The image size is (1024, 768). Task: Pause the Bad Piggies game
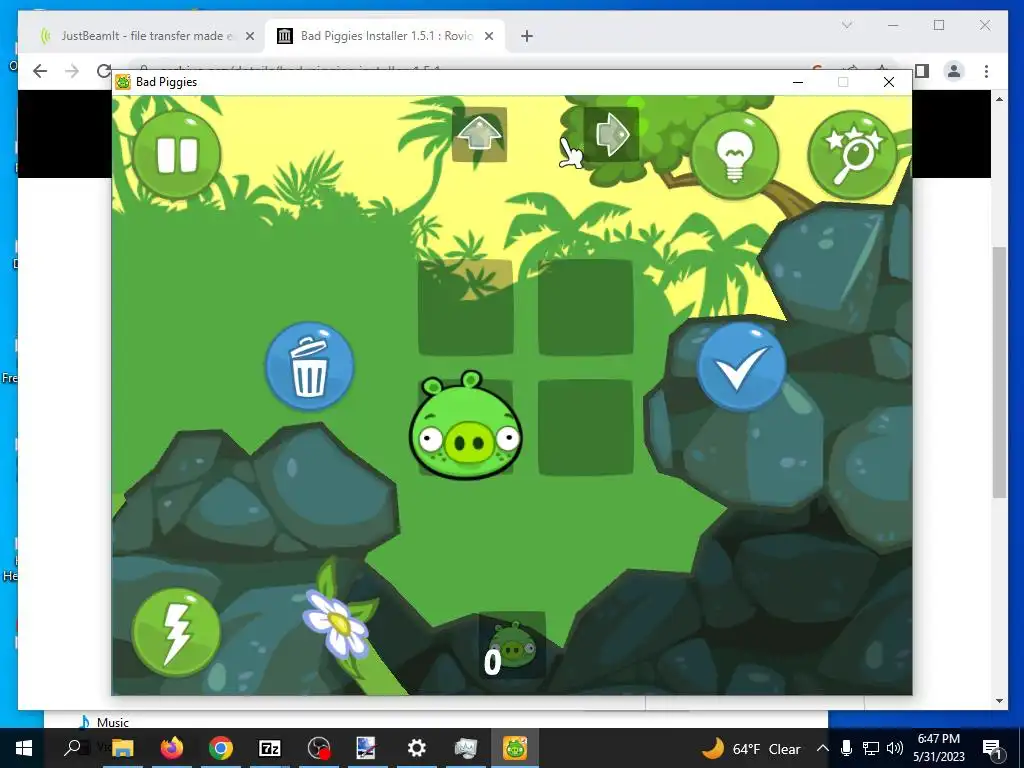[x=176, y=155]
